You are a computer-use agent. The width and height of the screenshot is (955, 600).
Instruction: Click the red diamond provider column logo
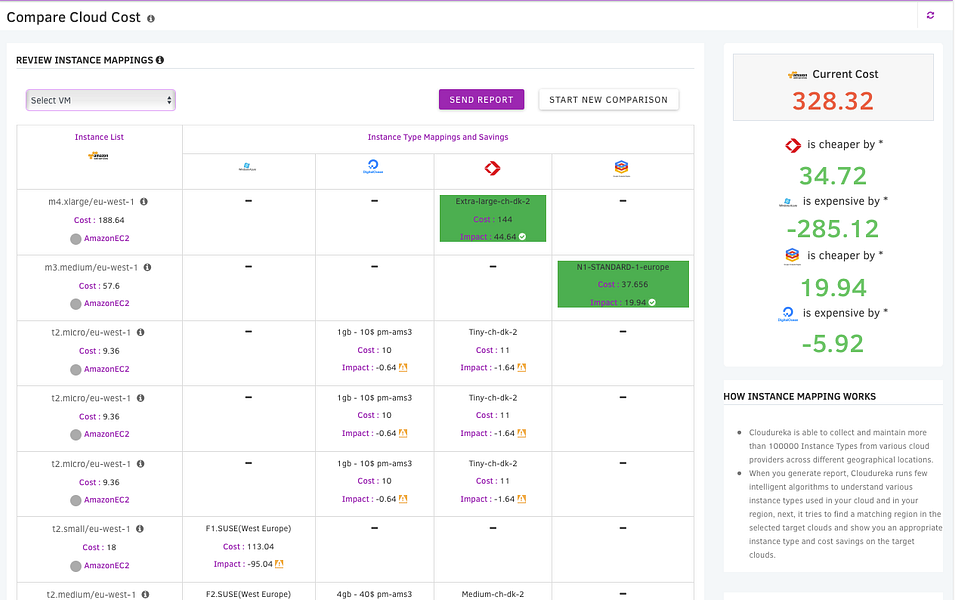point(492,168)
